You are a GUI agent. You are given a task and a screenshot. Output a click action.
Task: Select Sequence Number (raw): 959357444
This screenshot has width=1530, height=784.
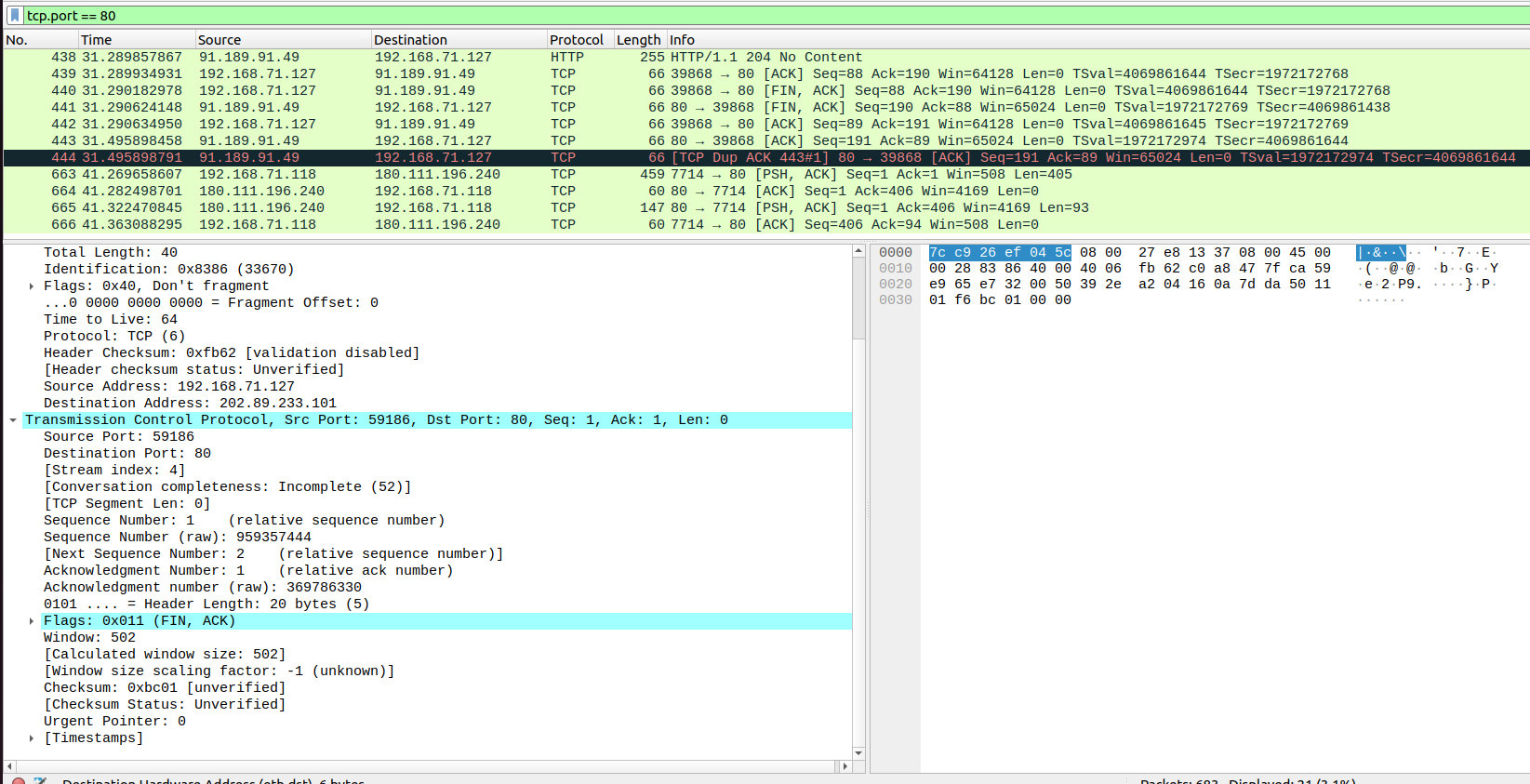tap(178, 537)
